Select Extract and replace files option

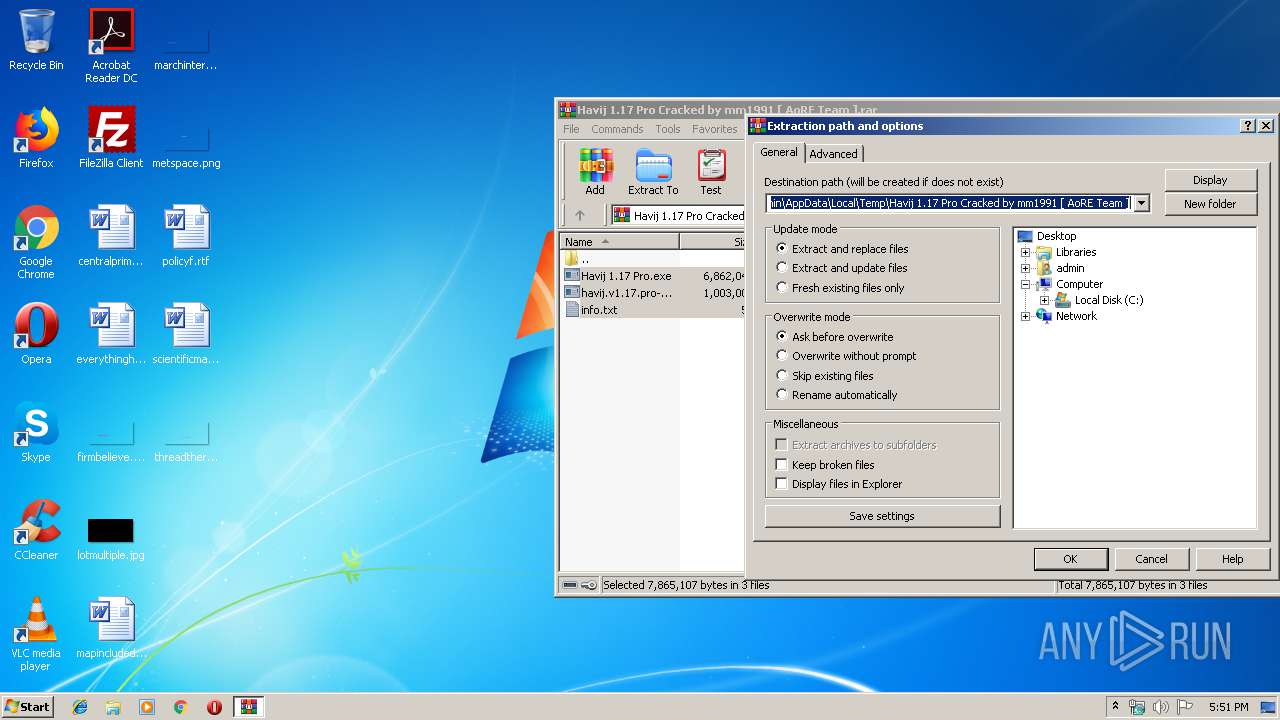point(841,249)
